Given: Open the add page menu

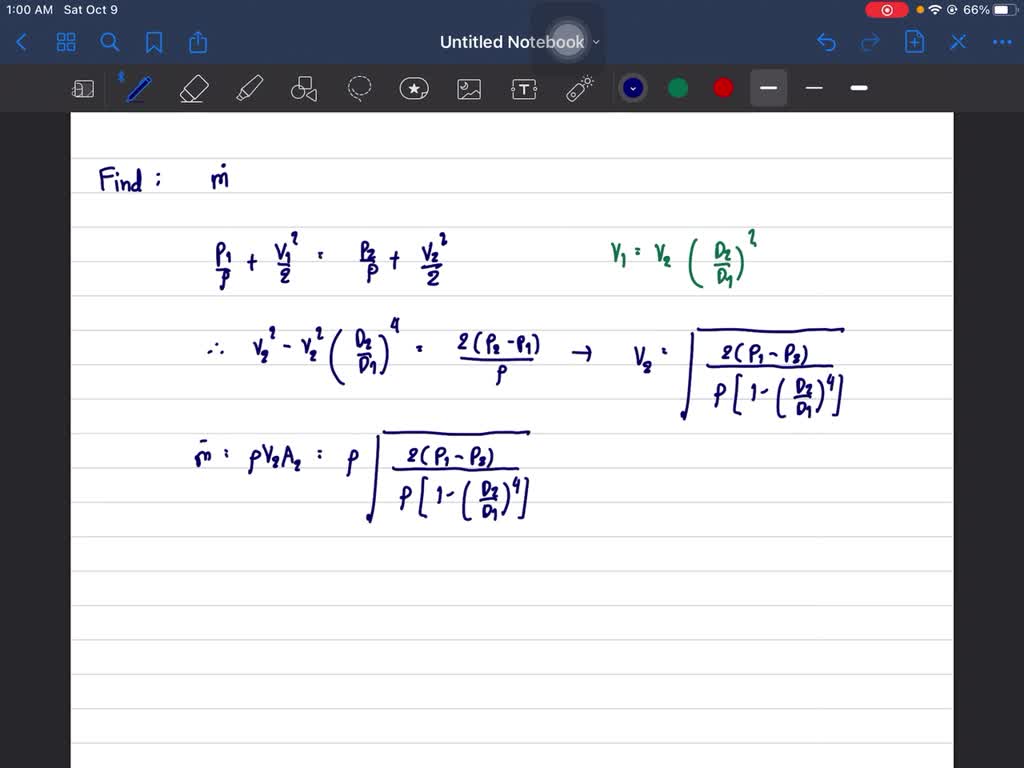Looking at the screenshot, I should pyautogui.click(x=914, y=42).
